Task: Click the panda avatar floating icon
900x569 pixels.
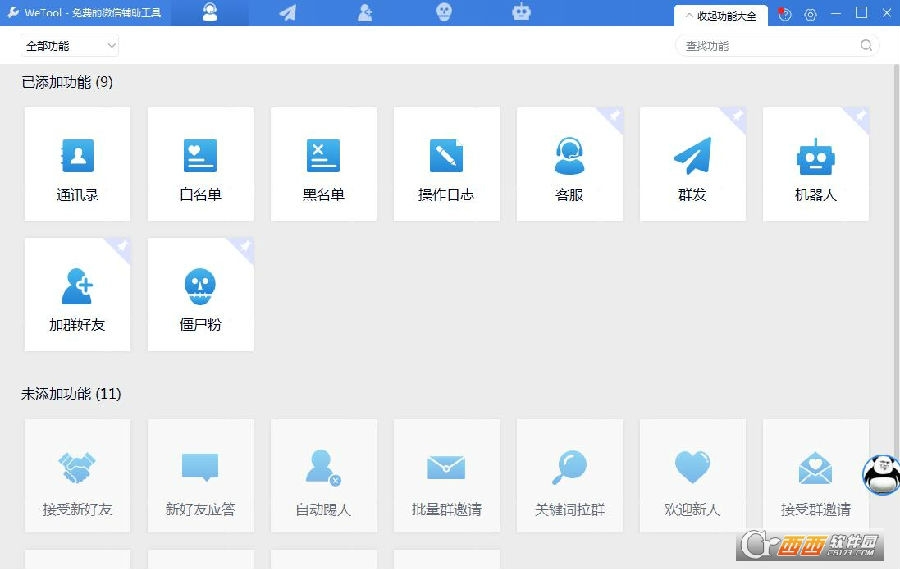Action: click(x=882, y=474)
